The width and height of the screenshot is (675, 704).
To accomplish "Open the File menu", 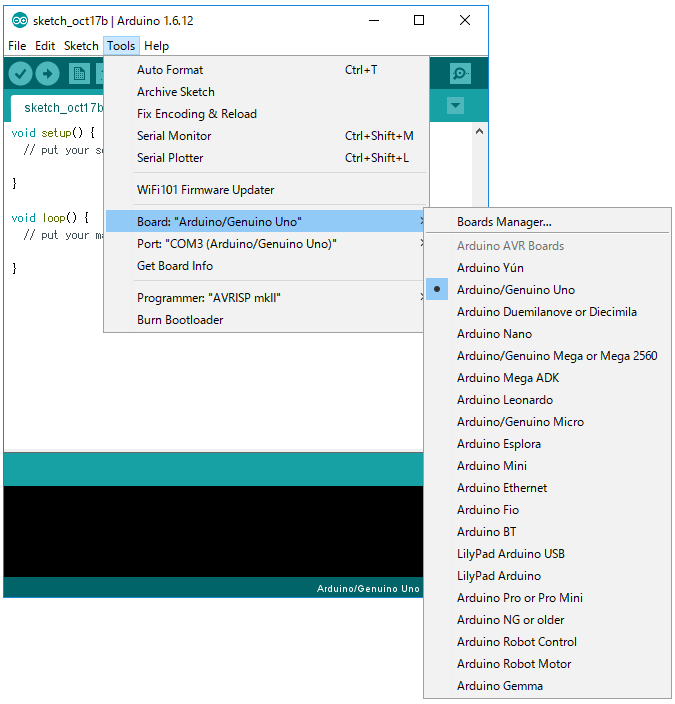I will pyautogui.click(x=17, y=46).
